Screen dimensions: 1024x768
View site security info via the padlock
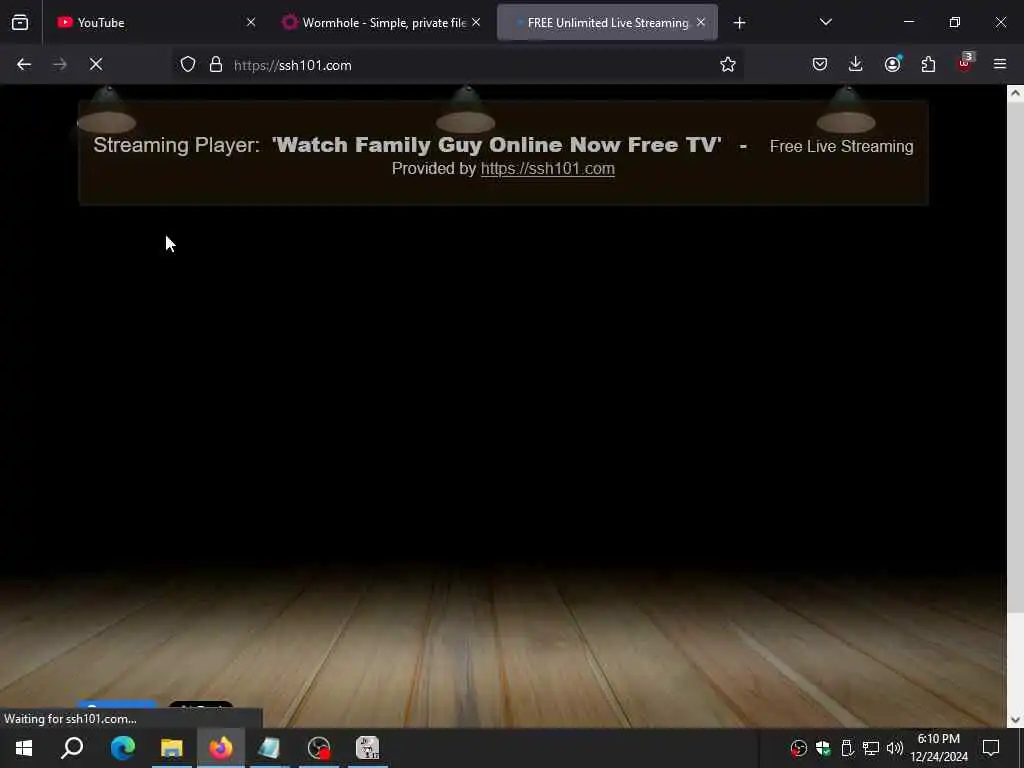pos(216,65)
